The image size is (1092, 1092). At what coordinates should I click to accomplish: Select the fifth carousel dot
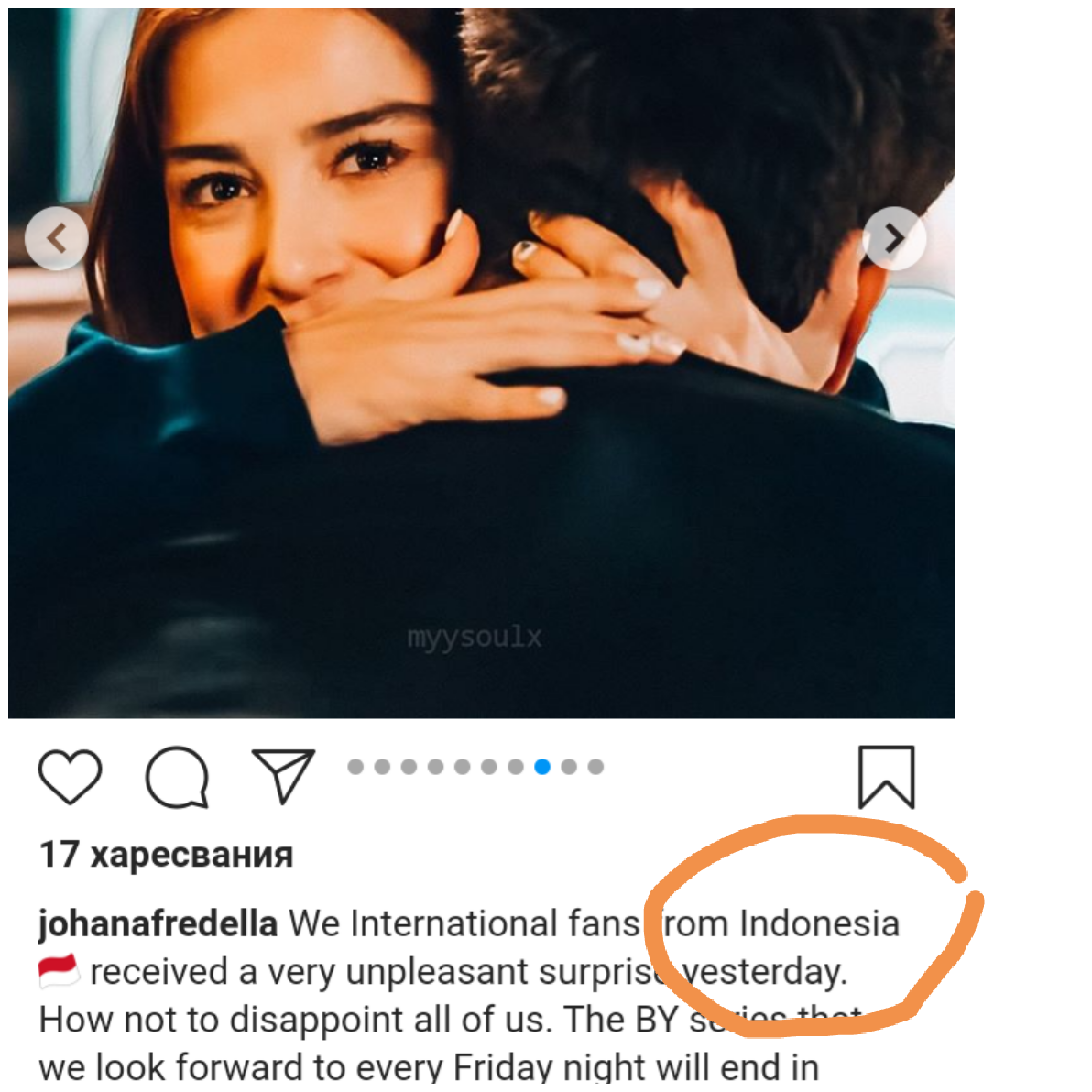(463, 767)
